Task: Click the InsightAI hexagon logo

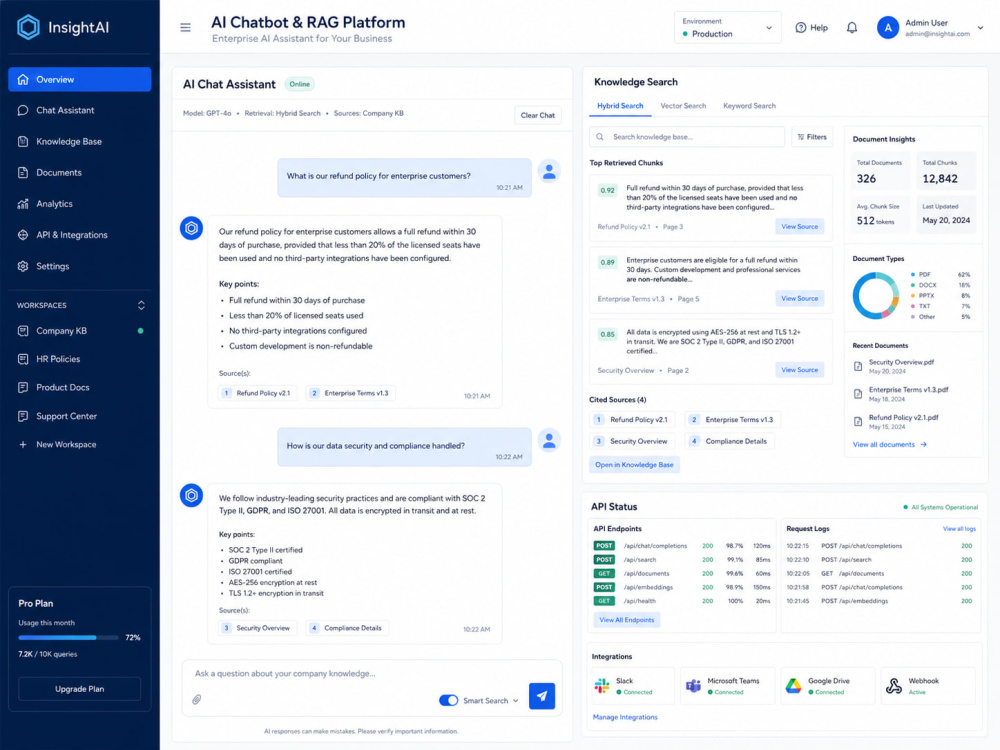Action: (28, 27)
